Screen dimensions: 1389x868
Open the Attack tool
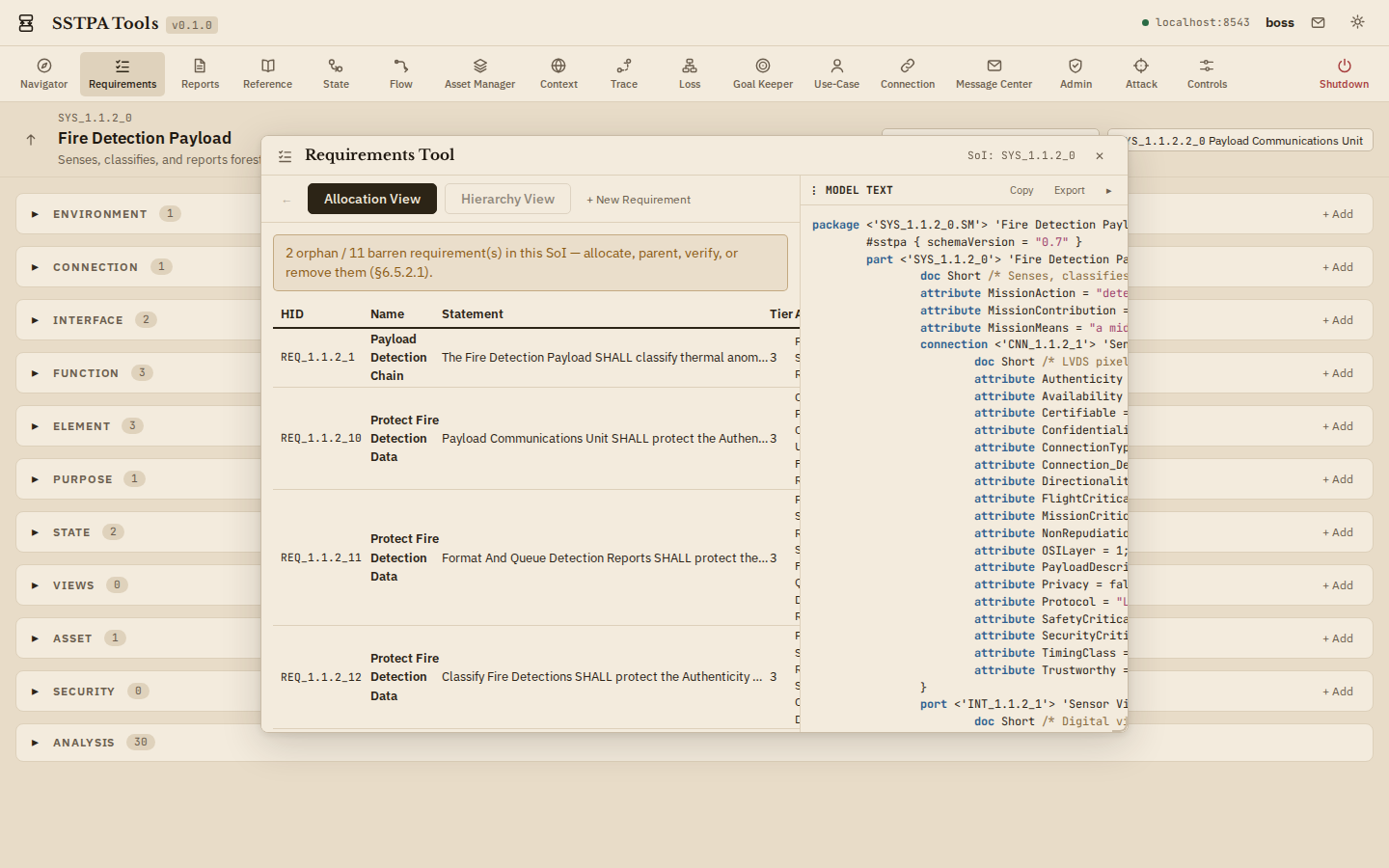click(1141, 74)
